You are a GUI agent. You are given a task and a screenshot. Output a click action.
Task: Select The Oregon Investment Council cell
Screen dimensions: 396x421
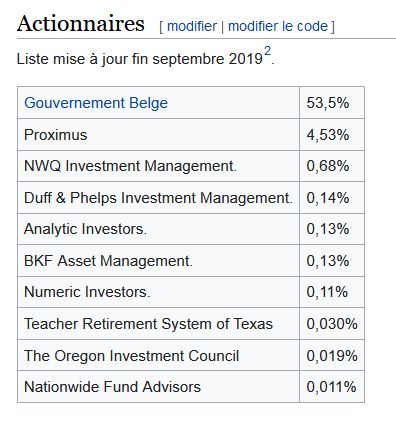point(158,355)
